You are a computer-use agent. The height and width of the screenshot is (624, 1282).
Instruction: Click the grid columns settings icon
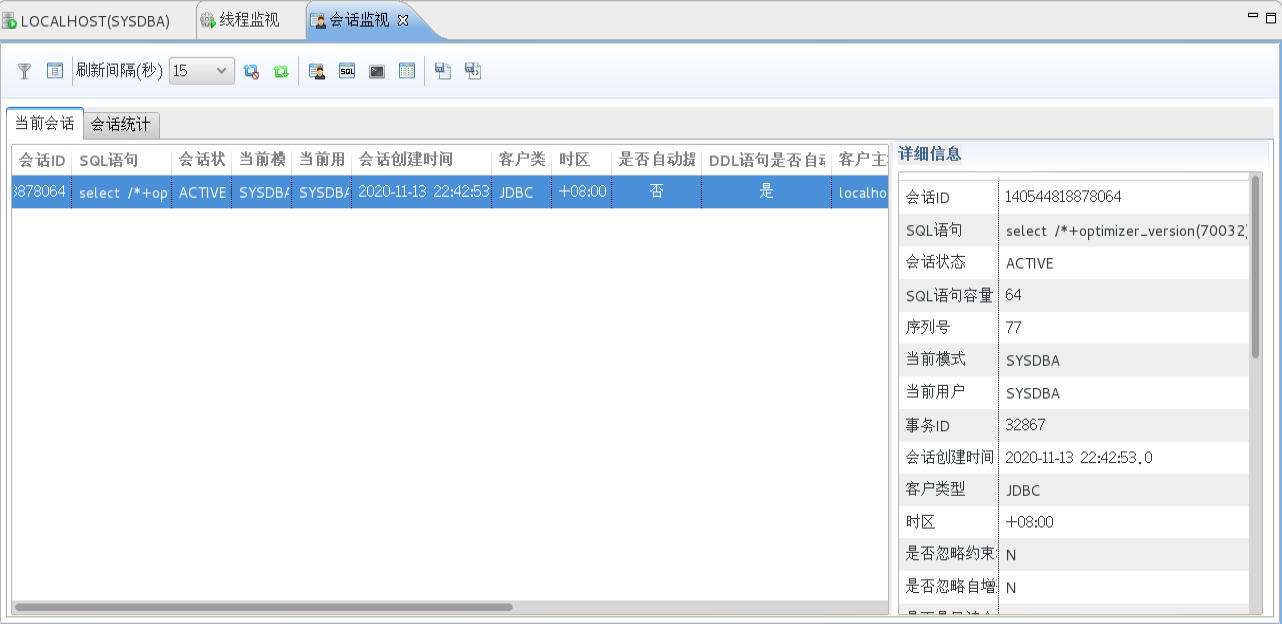406,71
